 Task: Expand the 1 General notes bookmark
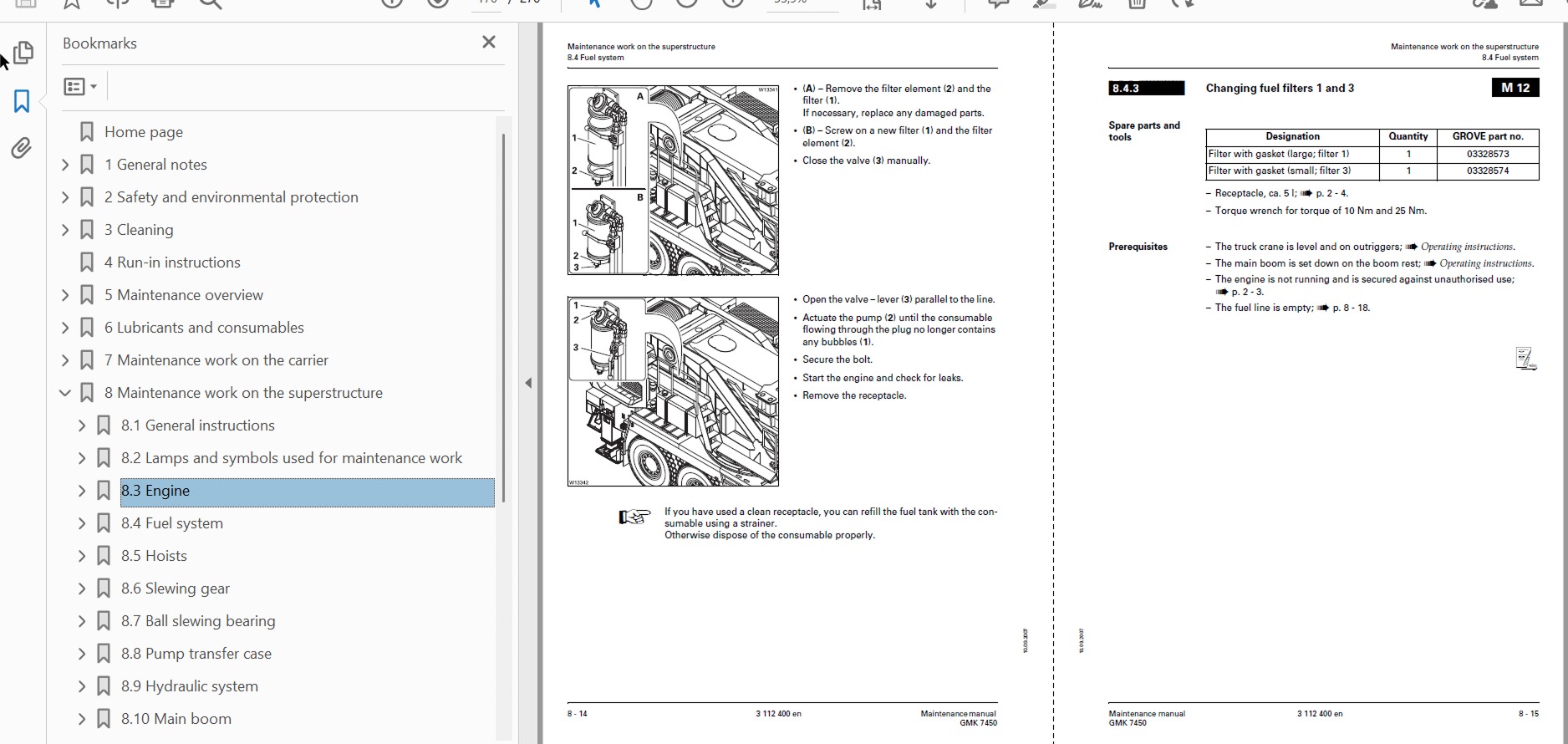65,165
